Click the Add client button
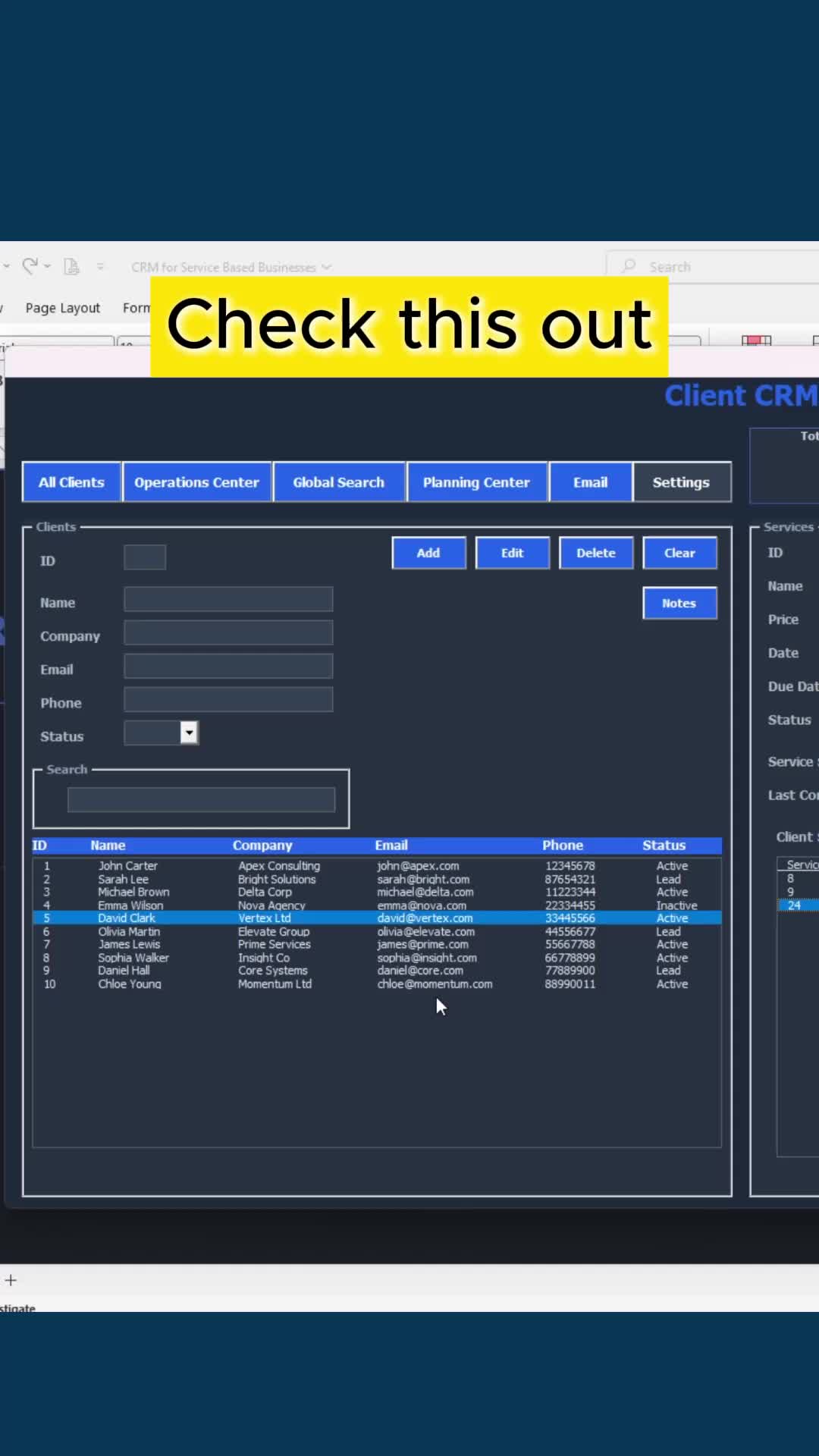Image resolution: width=819 pixels, height=1456 pixels. [428, 553]
